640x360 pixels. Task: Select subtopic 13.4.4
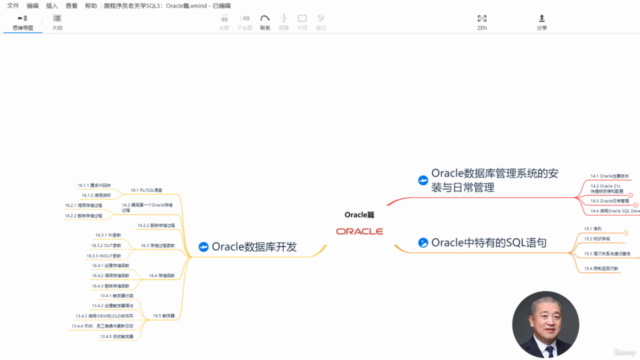[102, 326]
